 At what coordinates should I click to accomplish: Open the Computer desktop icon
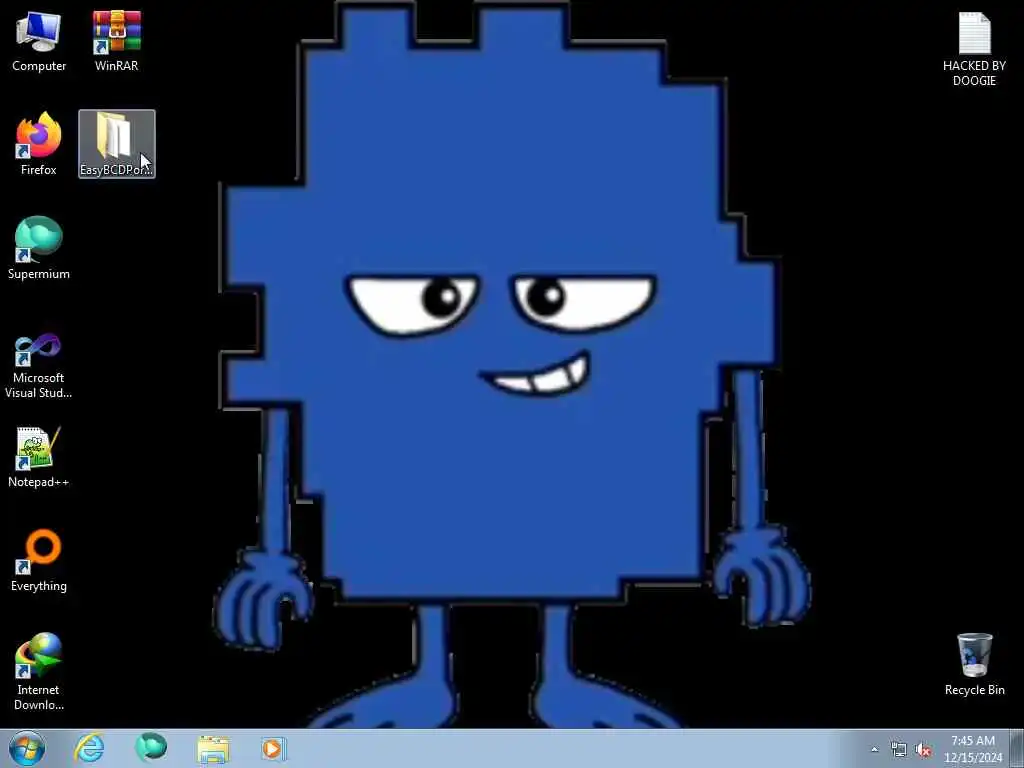tap(39, 41)
